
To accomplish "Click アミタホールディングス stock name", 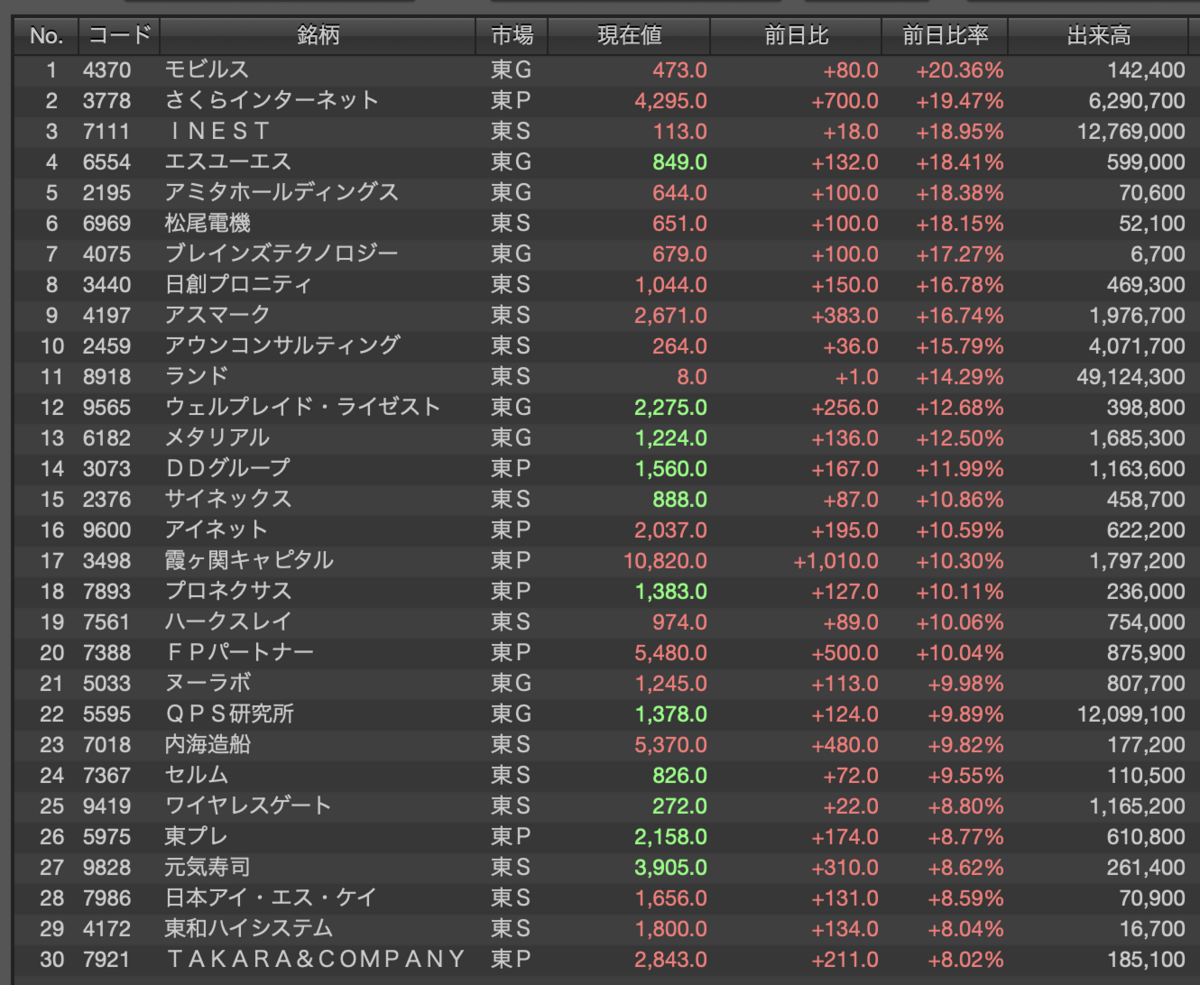I will pos(282,192).
